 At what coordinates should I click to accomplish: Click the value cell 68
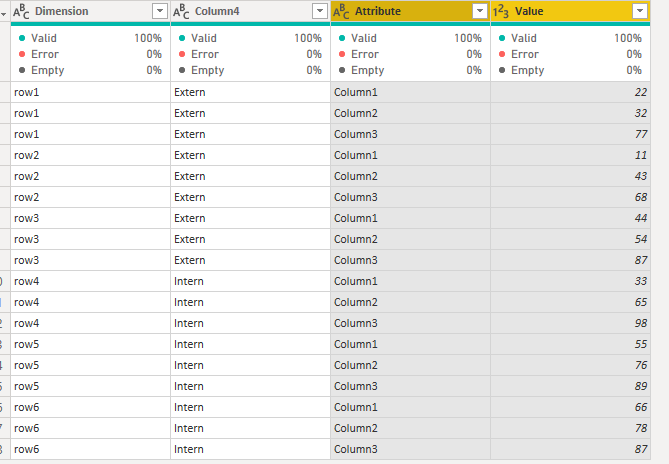570,197
